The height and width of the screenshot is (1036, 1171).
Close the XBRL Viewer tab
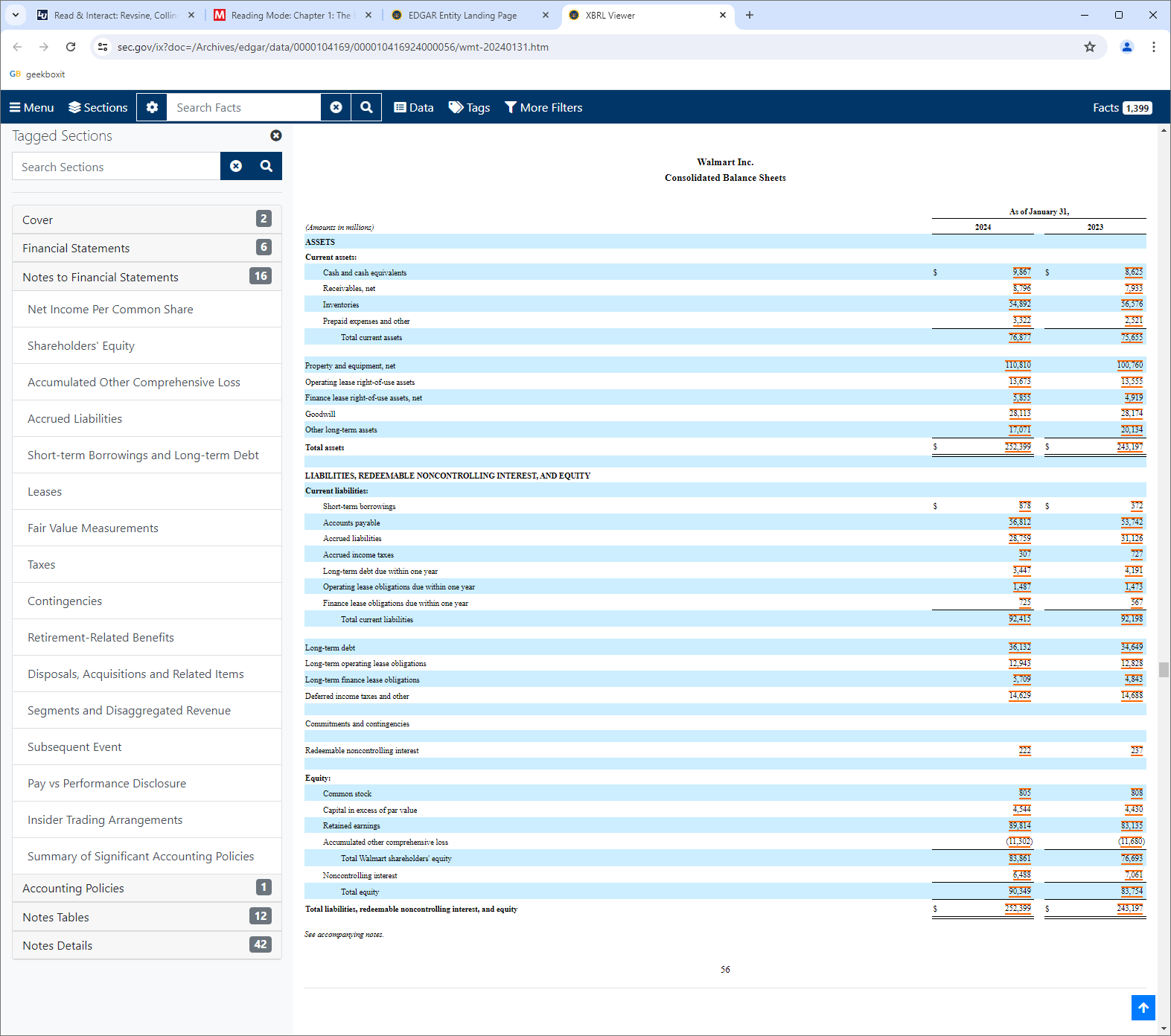(722, 15)
